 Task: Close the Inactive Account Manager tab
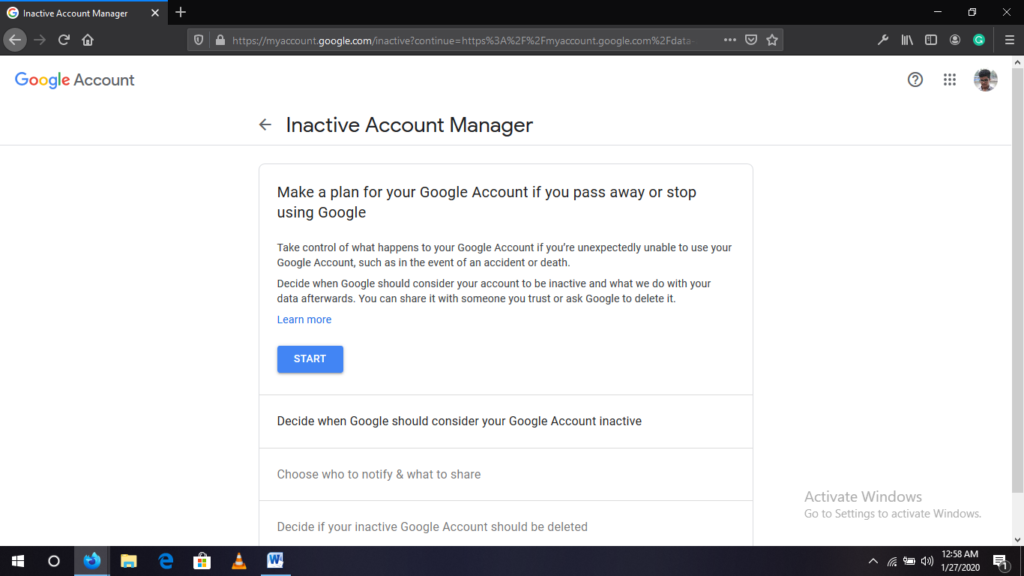pos(155,12)
